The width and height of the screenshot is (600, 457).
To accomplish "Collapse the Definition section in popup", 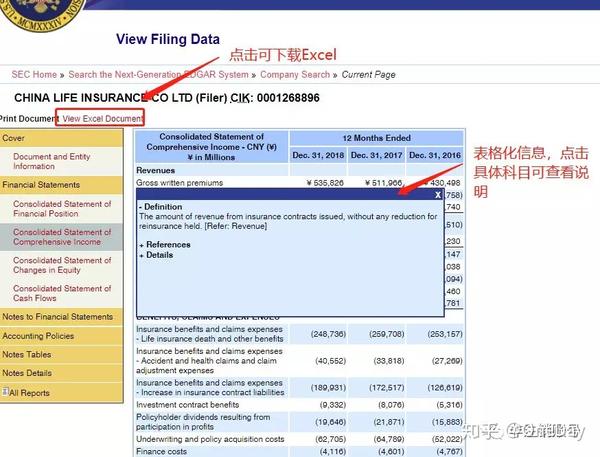I will [161, 207].
